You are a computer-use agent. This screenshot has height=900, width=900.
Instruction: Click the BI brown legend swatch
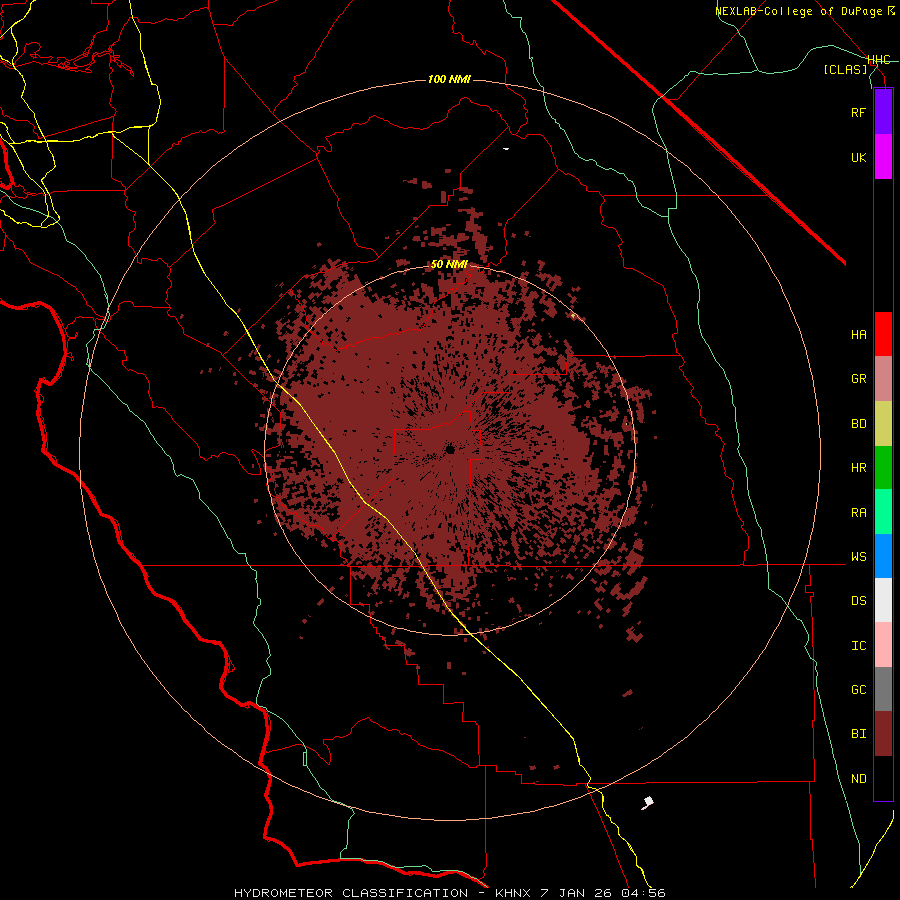(883, 734)
